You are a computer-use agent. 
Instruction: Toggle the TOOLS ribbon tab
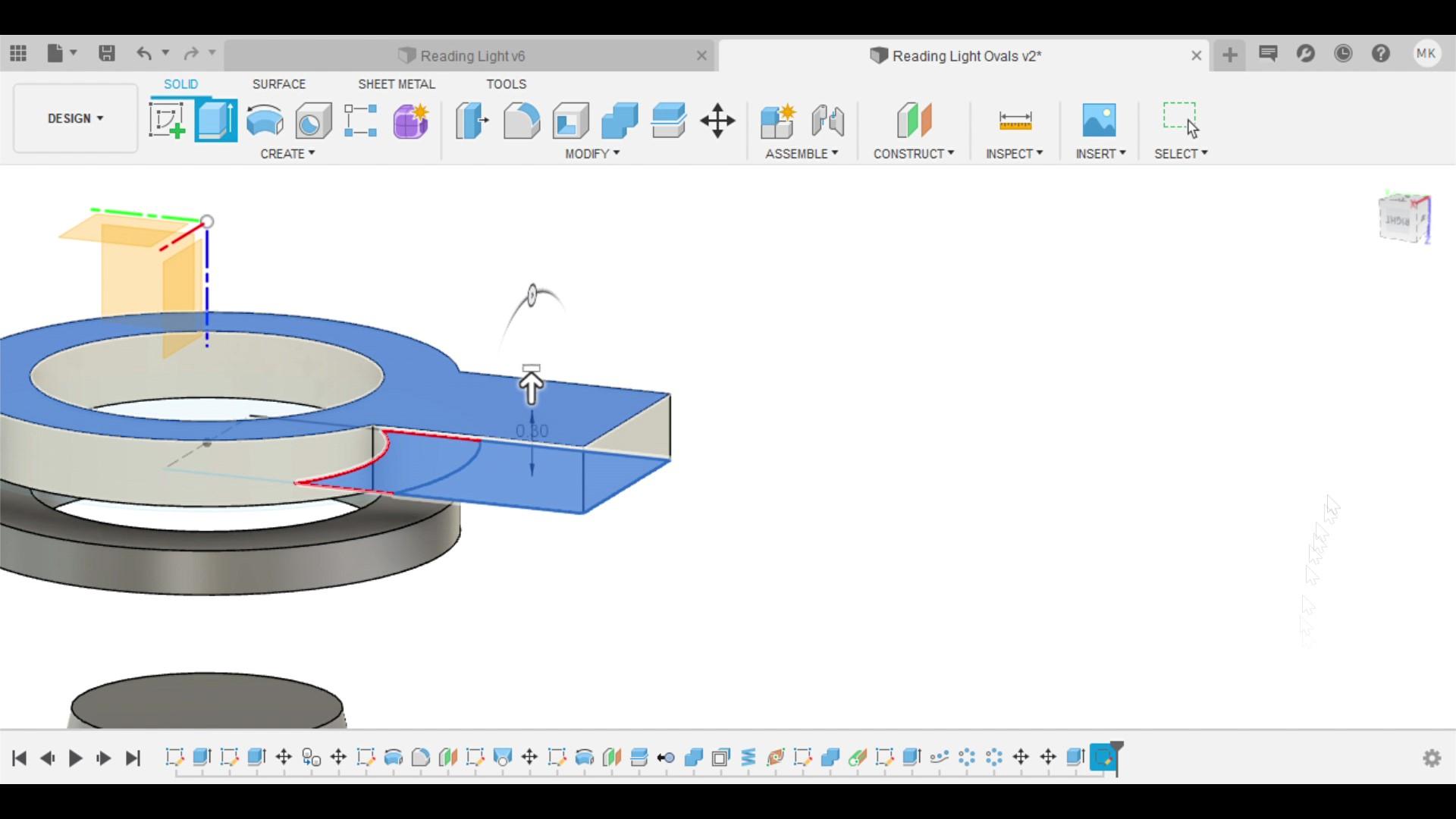click(x=505, y=84)
